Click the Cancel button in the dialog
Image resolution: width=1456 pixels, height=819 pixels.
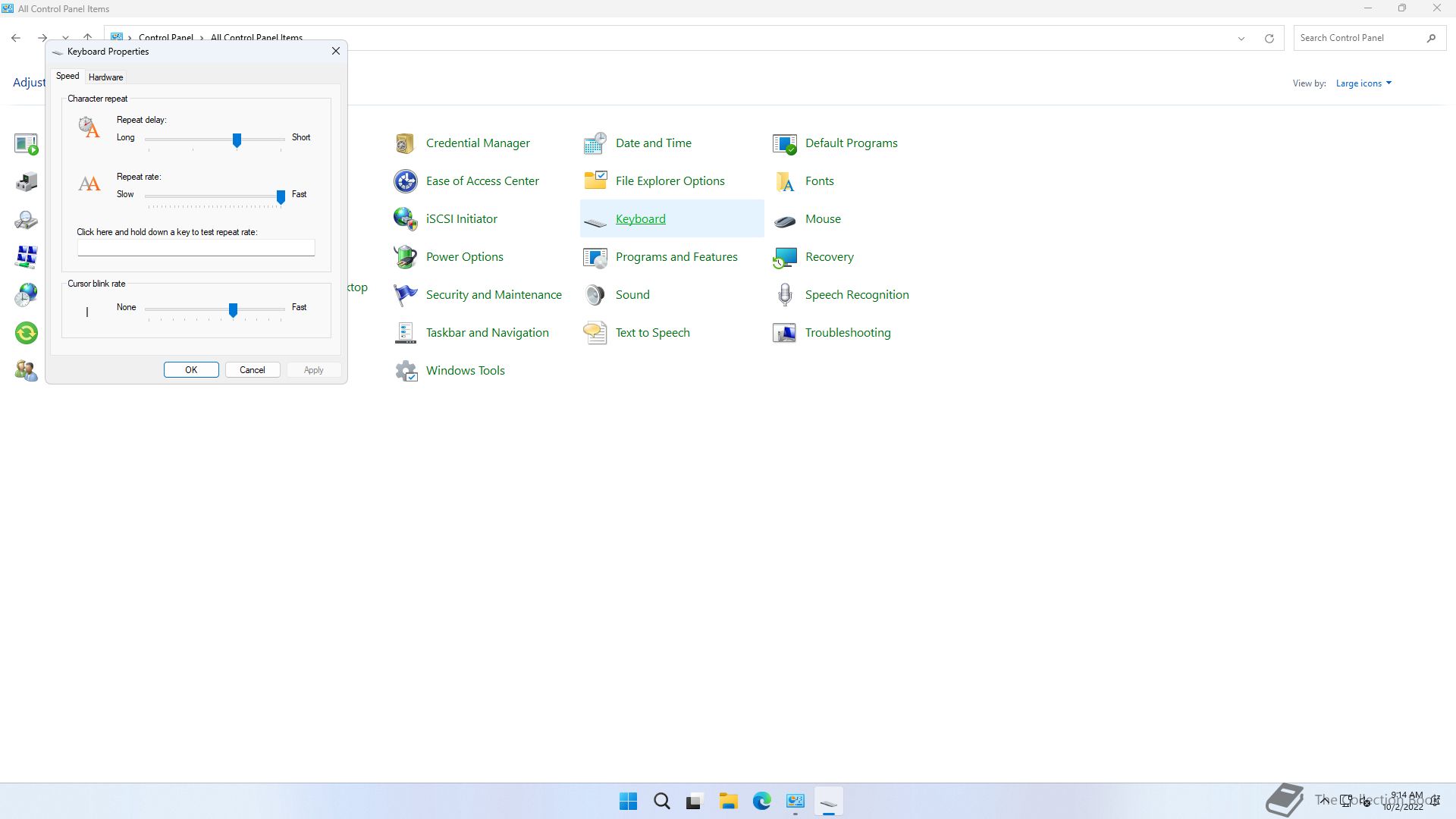[253, 370]
